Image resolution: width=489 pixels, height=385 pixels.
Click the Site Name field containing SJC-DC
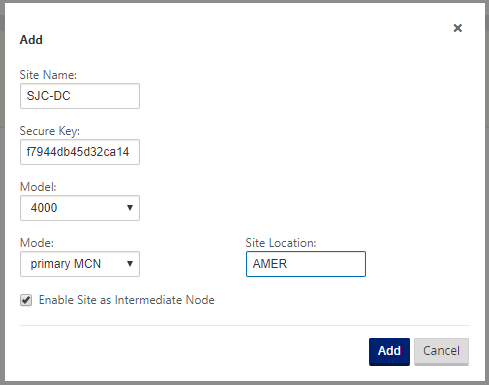point(80,96)
